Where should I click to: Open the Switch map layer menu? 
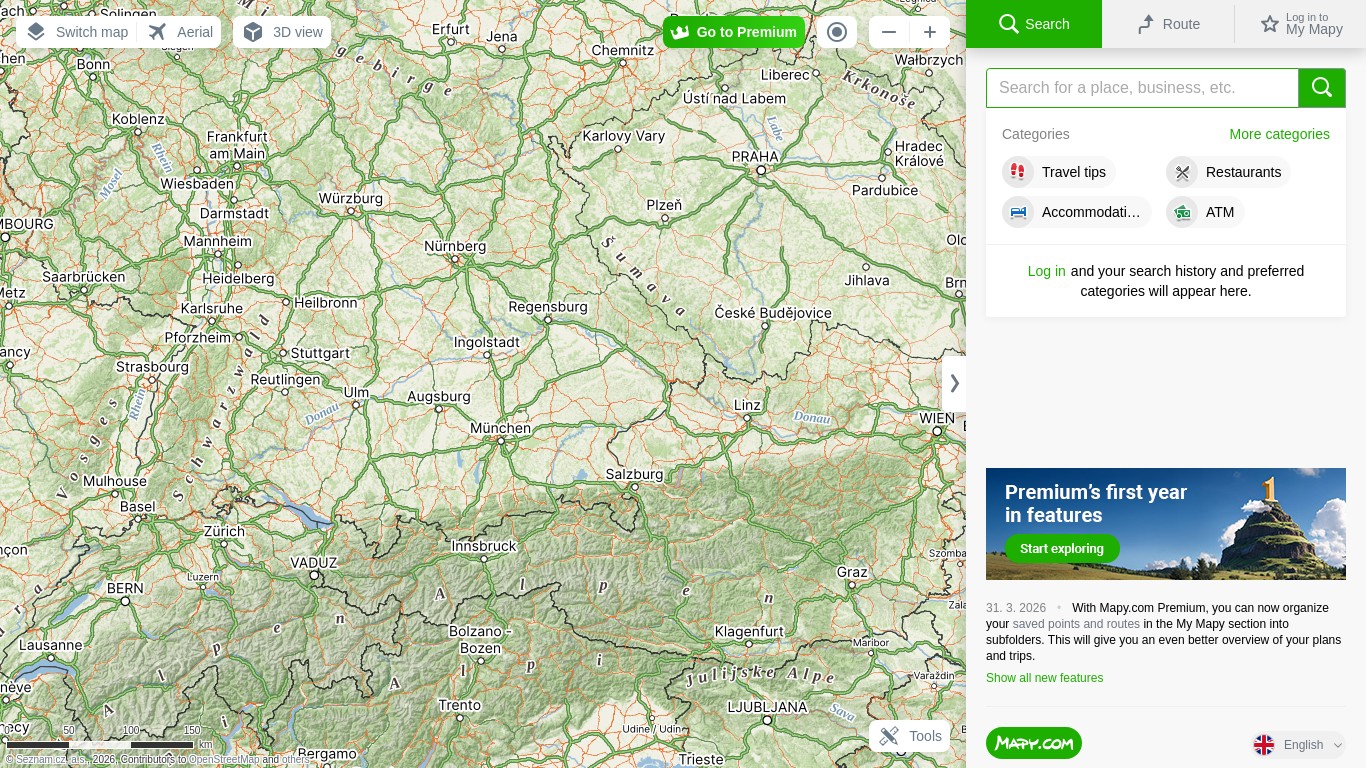[x=78, y=32]
